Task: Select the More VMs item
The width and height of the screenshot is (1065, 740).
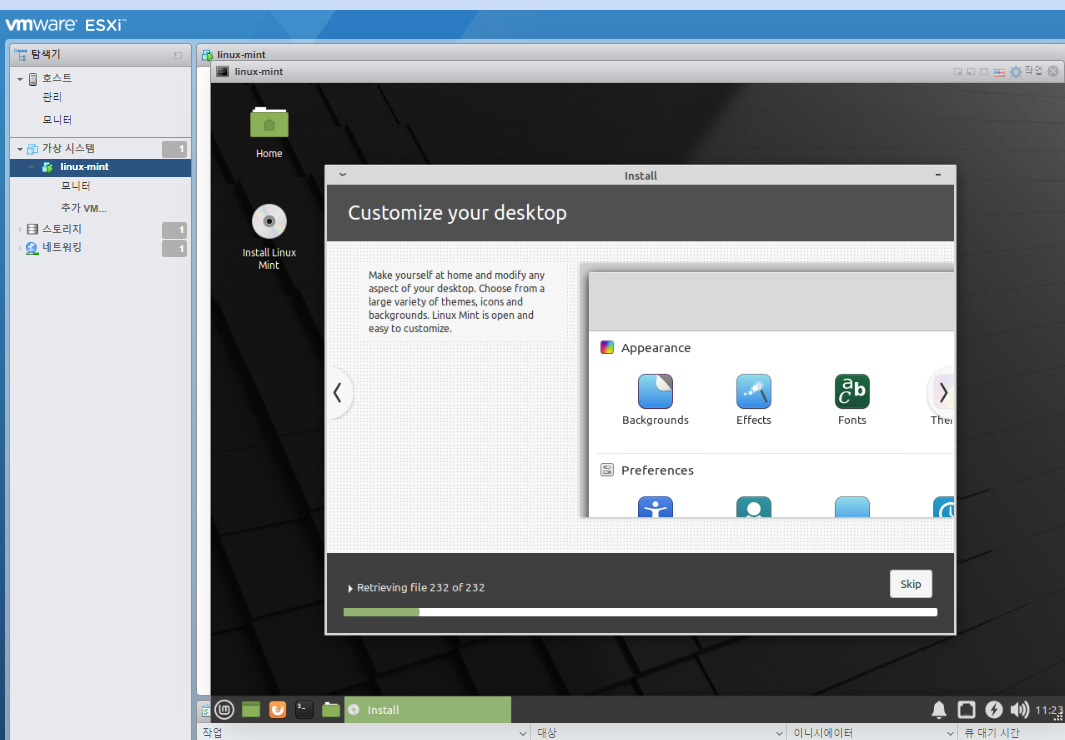Action: click(x=84, y=208)
